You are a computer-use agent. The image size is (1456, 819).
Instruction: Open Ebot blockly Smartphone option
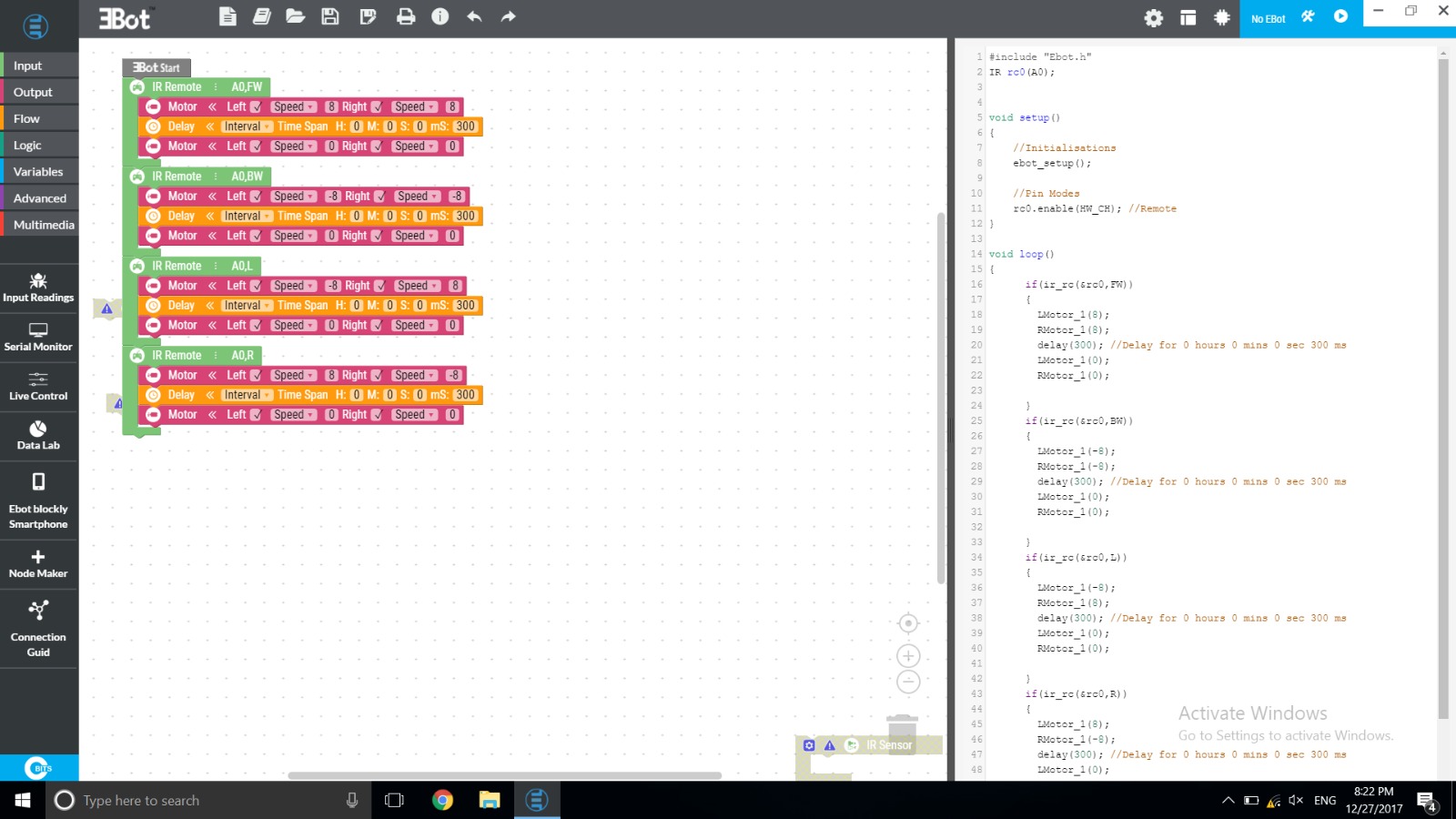(x=38, y=500)
